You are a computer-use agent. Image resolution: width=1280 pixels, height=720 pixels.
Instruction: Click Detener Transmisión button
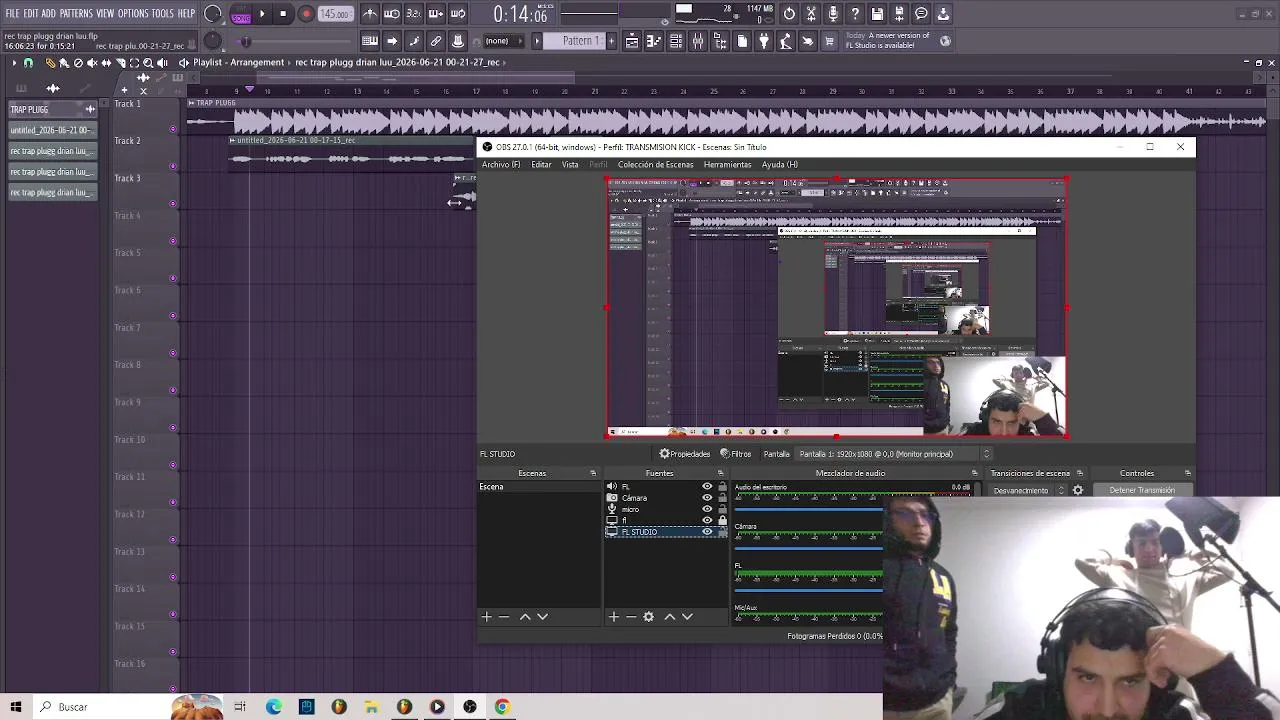[1142, 491]
